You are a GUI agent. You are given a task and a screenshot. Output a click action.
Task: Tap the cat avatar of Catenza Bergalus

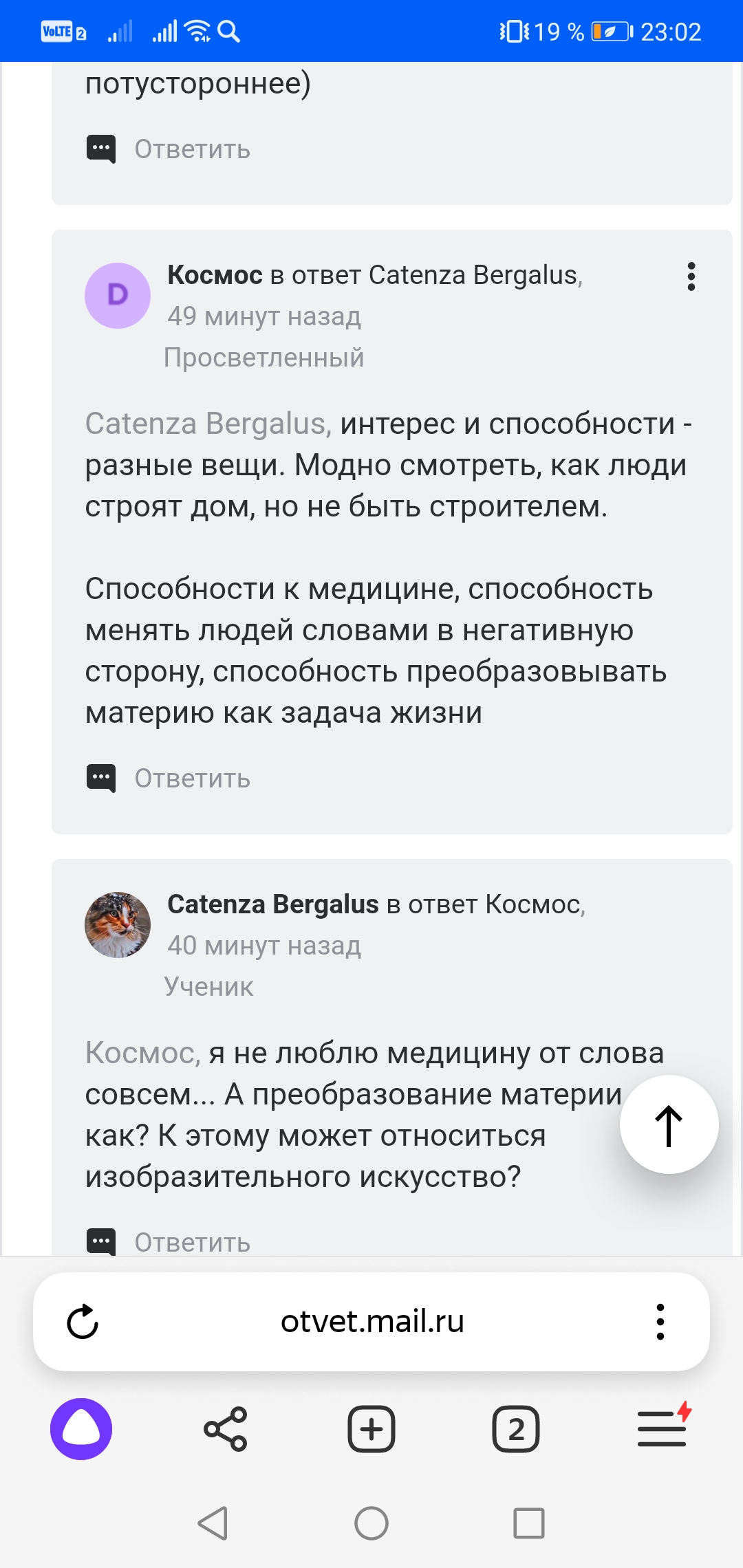click(x=118, y=925)
